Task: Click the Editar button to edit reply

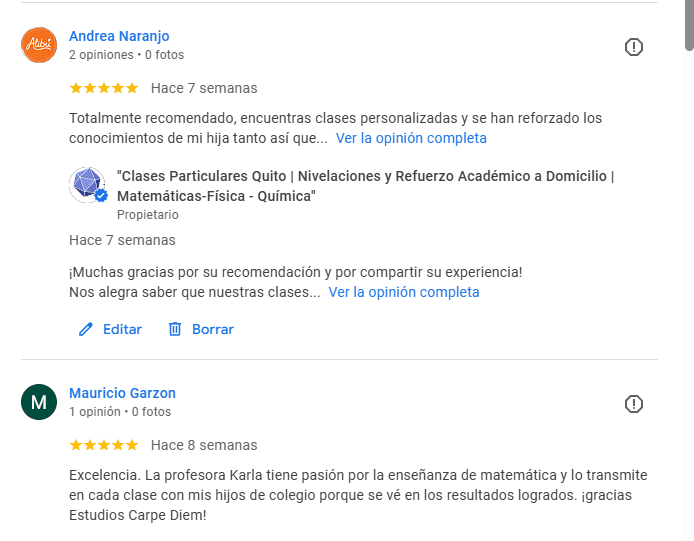Action: coord(122,329)
